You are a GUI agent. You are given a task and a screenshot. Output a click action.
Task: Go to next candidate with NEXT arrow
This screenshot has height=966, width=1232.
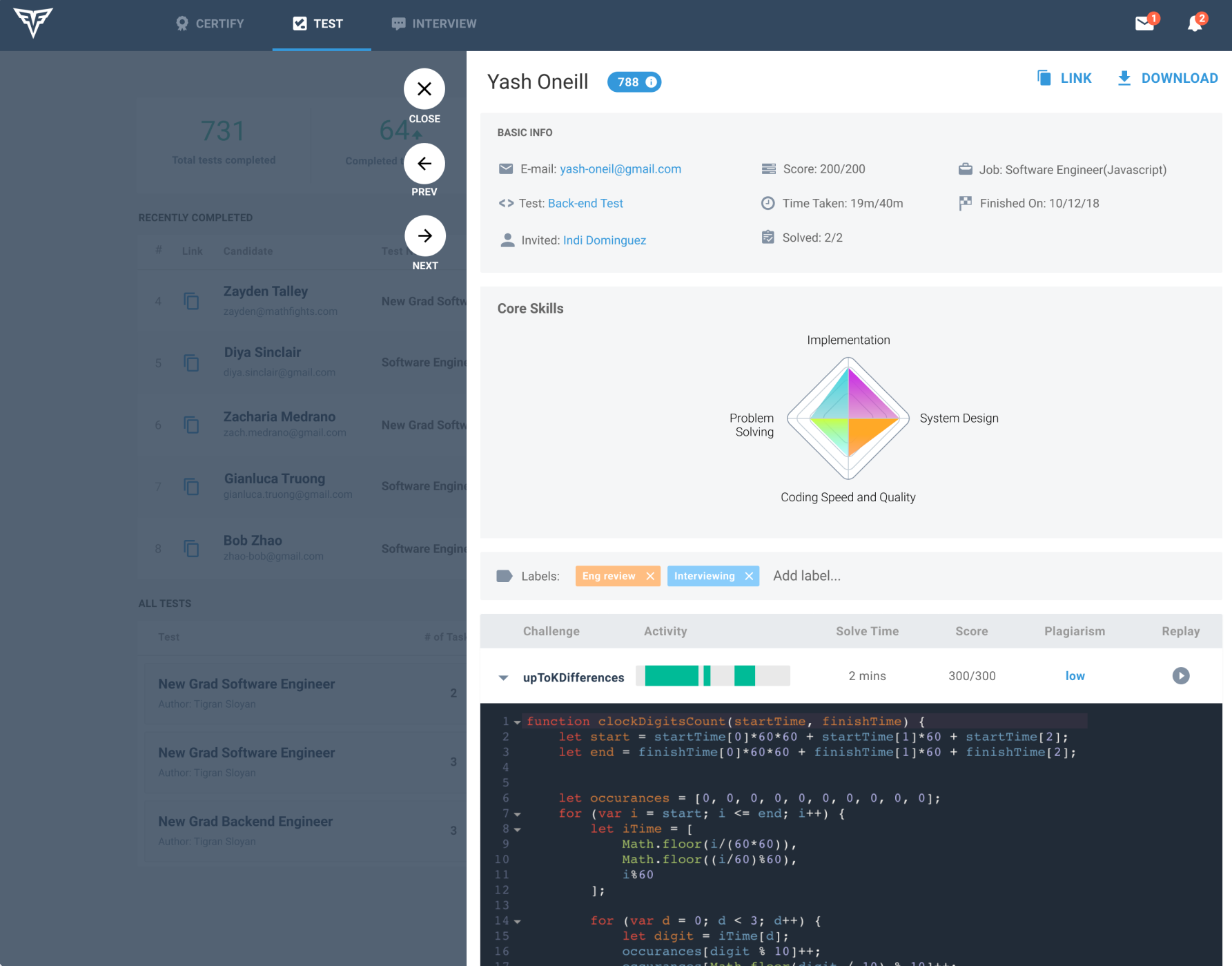coord(424,236)
